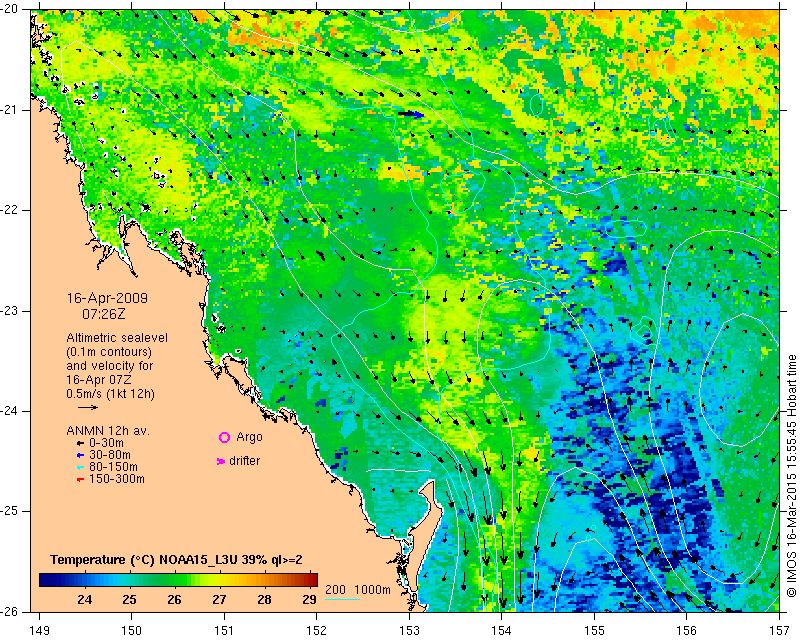
Task: Click latitude axis label -23
Action: tap(10, 311)
